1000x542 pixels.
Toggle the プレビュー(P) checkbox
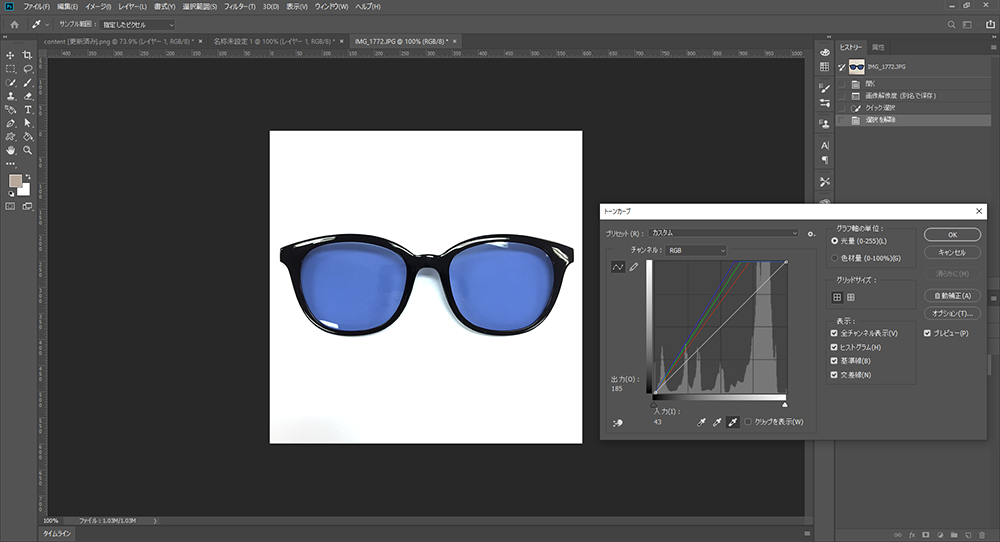click(928, 332)
